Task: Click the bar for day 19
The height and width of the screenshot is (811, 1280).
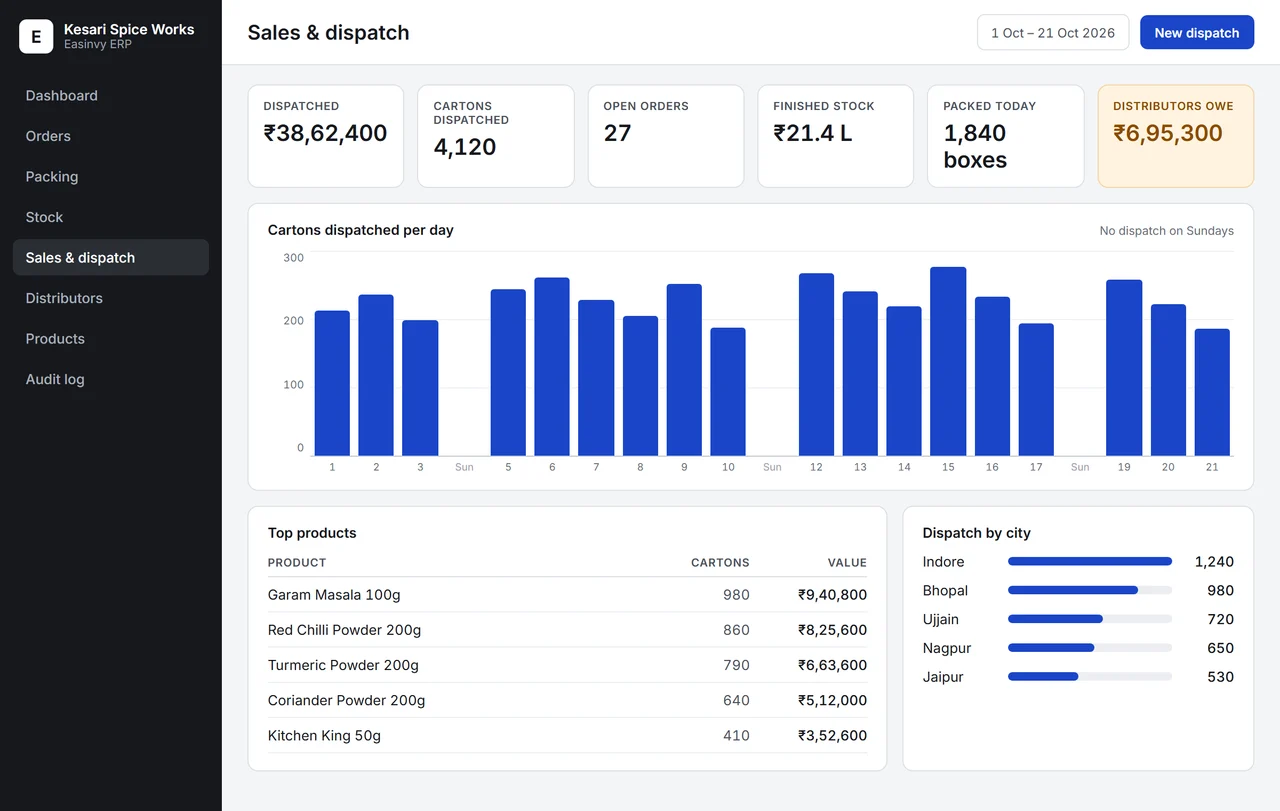Action: (x=1124, y=368)
